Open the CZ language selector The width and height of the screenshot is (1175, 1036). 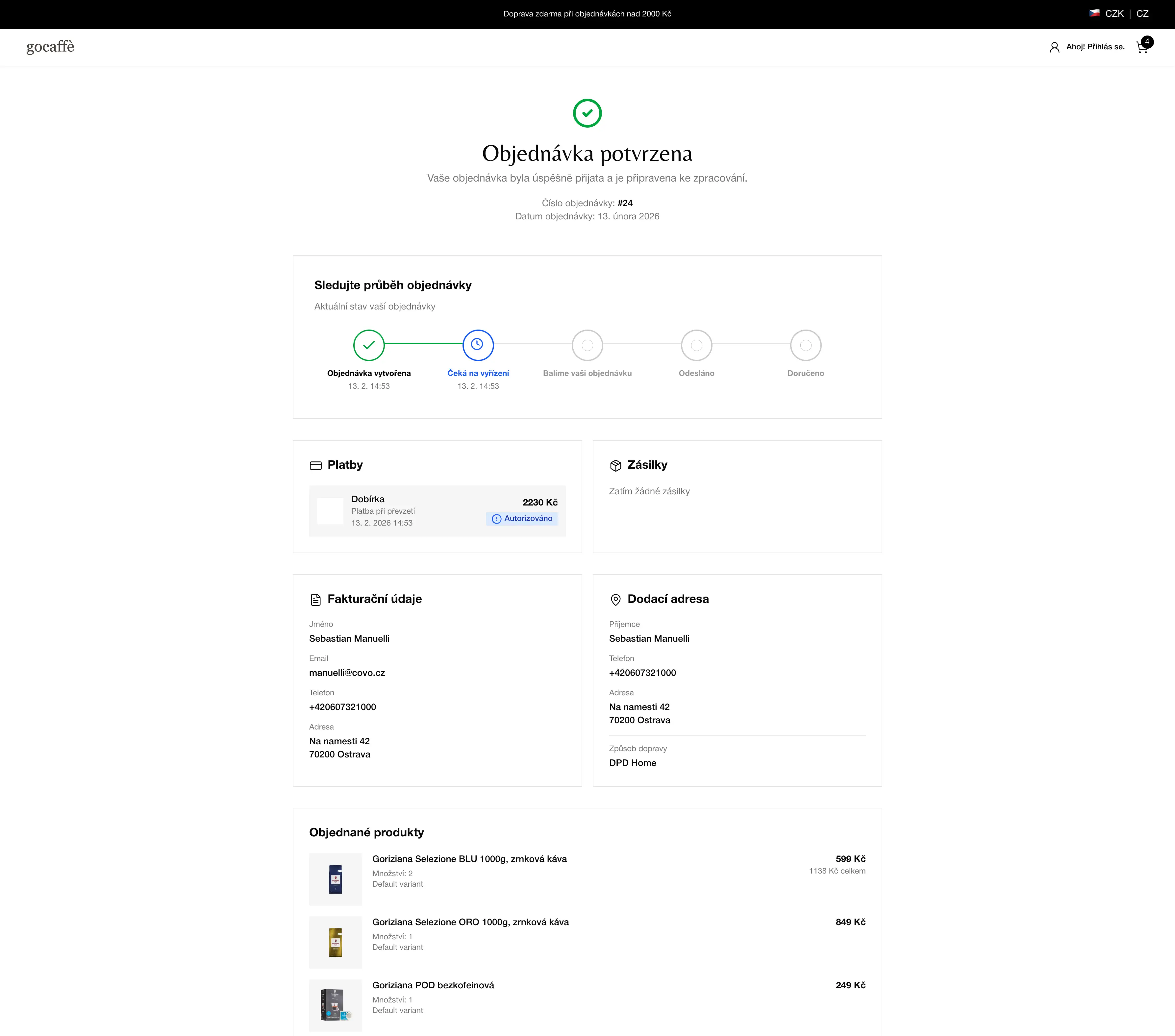pyautogui.click(x=1142, y=13)
